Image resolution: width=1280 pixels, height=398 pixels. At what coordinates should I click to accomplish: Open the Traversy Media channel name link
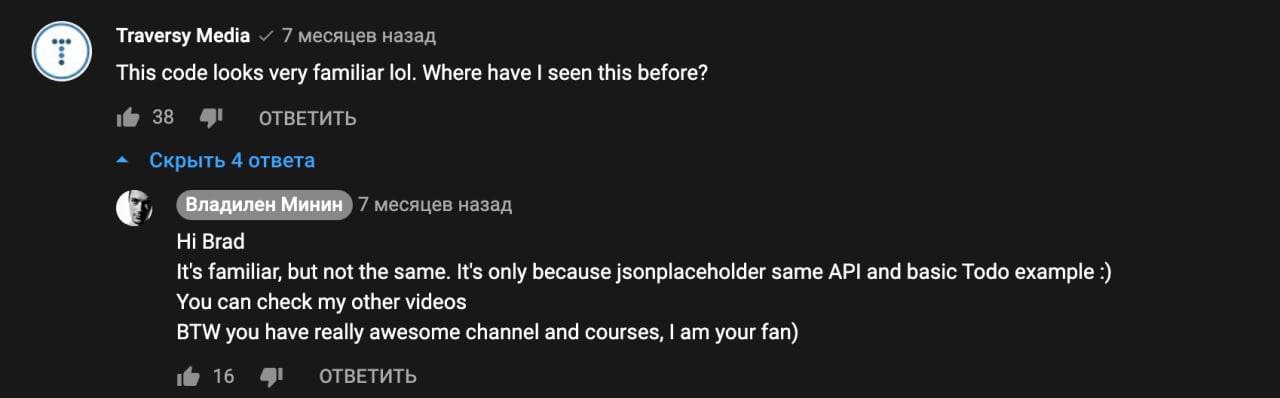(183, 36)
